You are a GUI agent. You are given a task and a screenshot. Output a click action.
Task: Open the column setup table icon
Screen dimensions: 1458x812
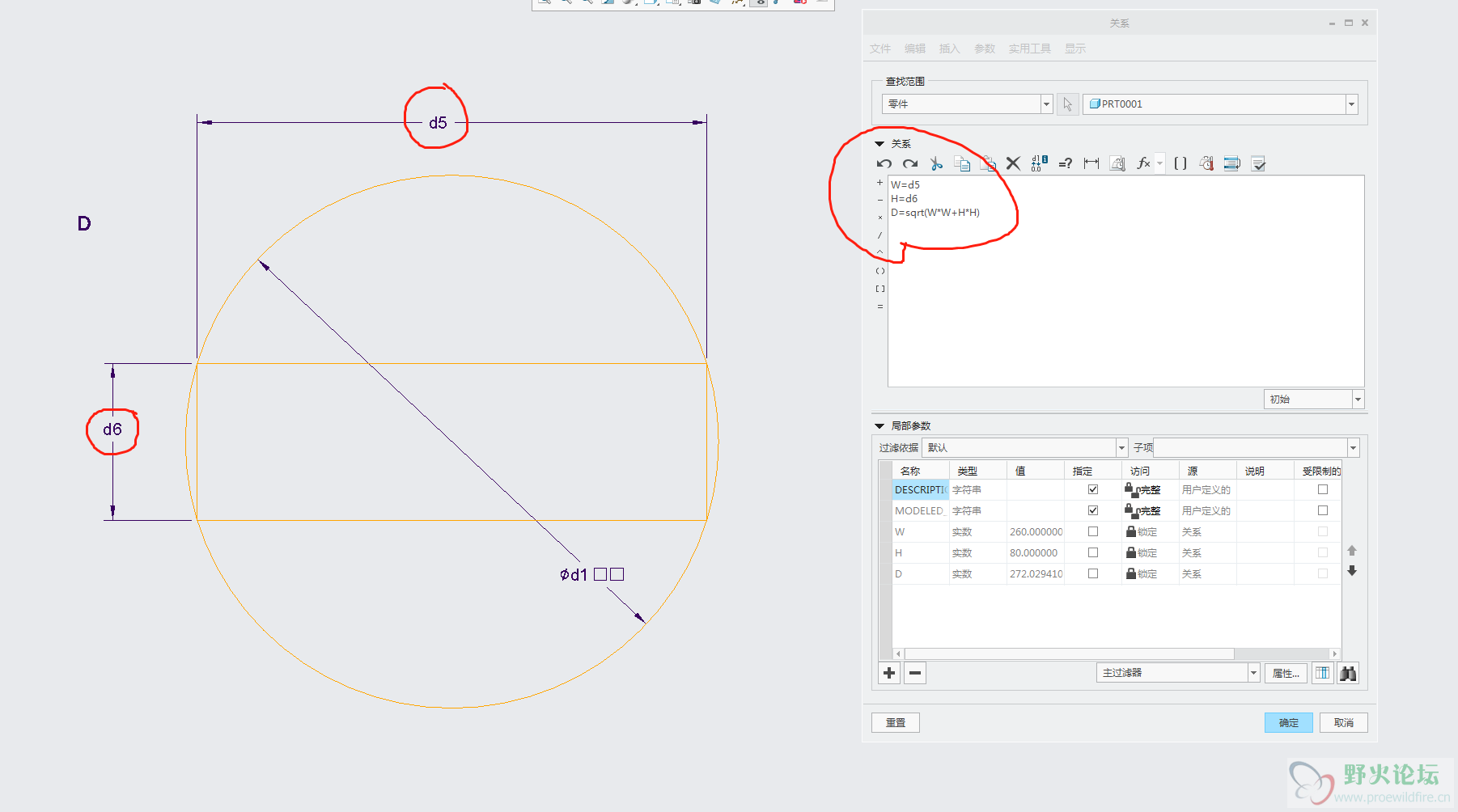tap(1322, 673)
